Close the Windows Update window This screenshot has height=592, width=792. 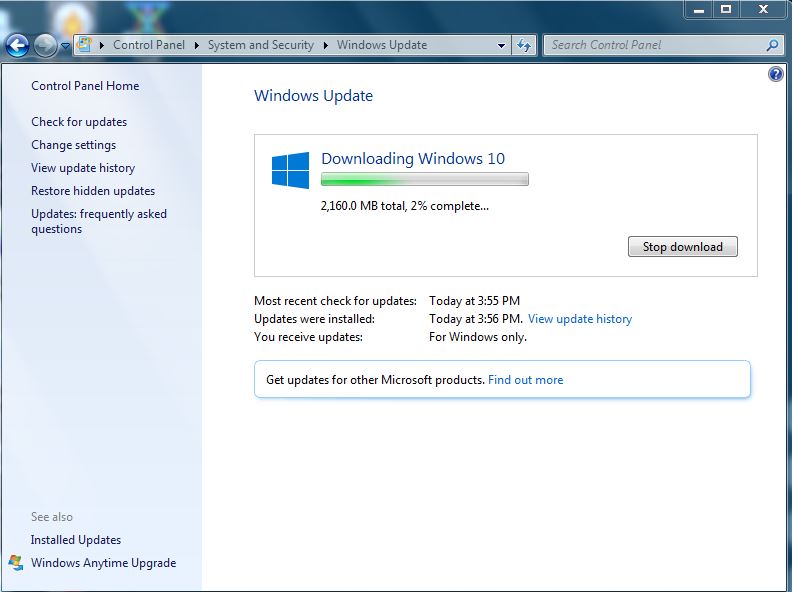[x=763, y=10]
